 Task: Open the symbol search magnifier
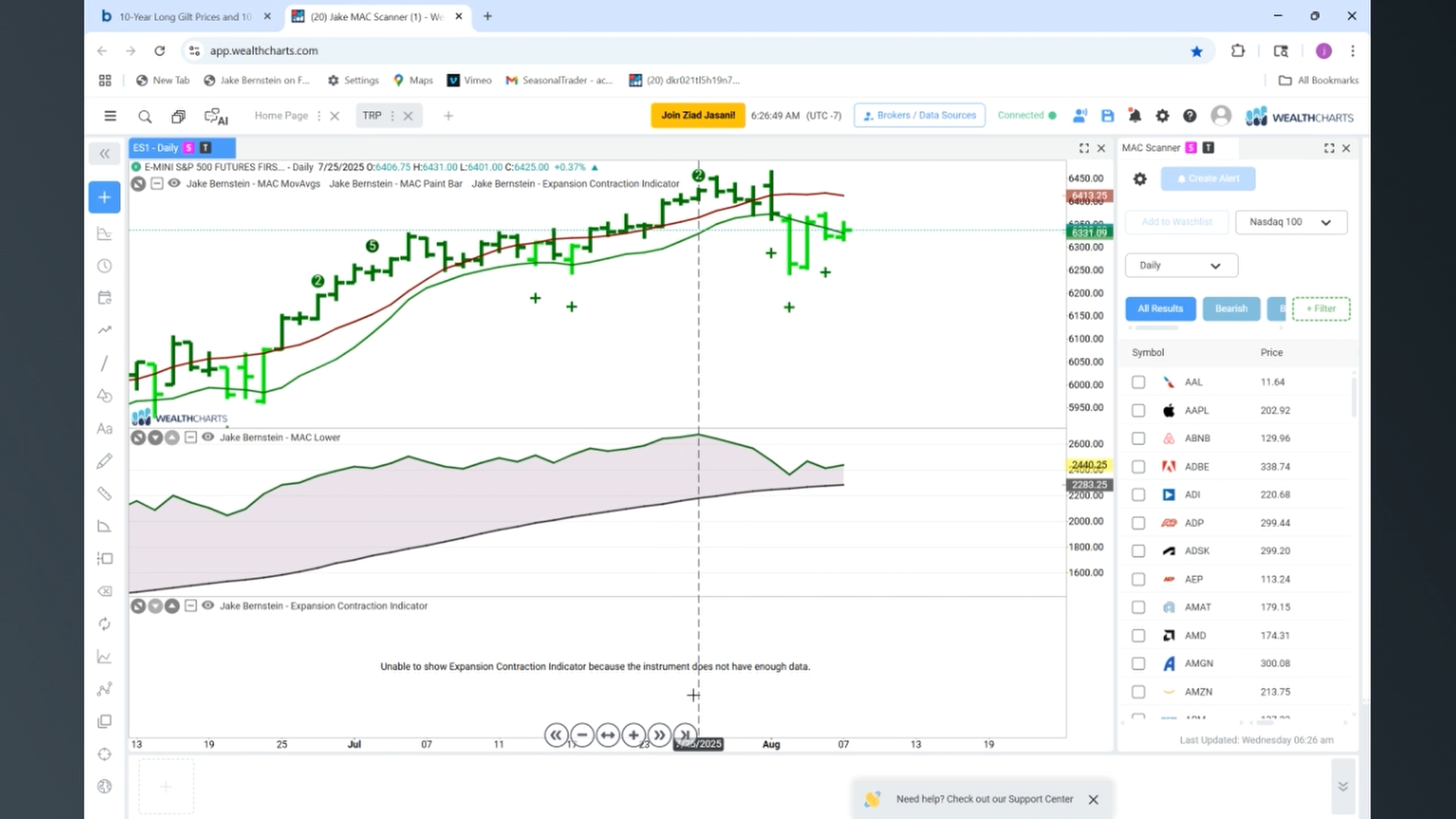tap(145, 116)
